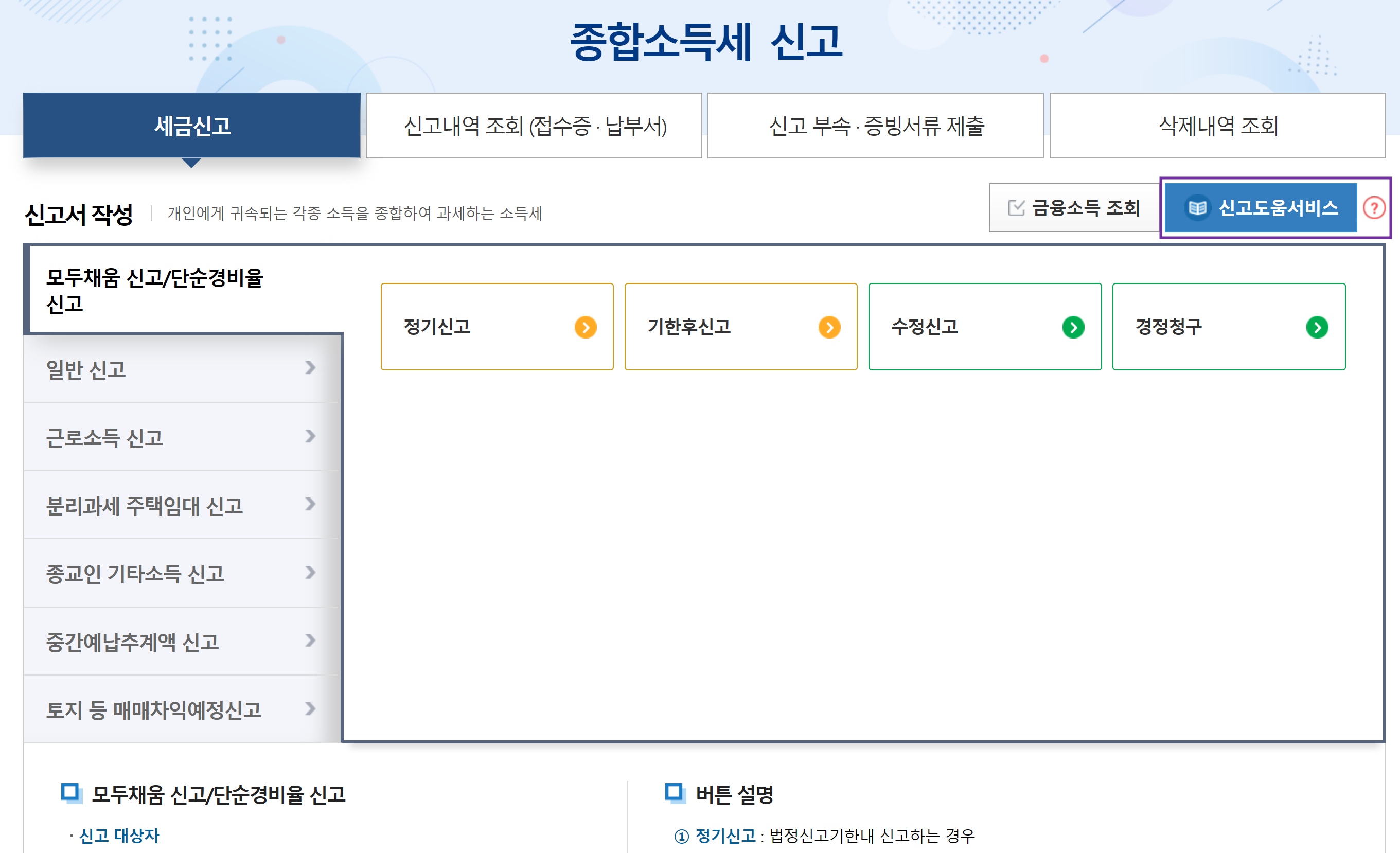The width and height of the screenshot is (1400, 853).
Task: Open 토지 등 매매차익예정신고 menu item
Action: tap(153, 710)
